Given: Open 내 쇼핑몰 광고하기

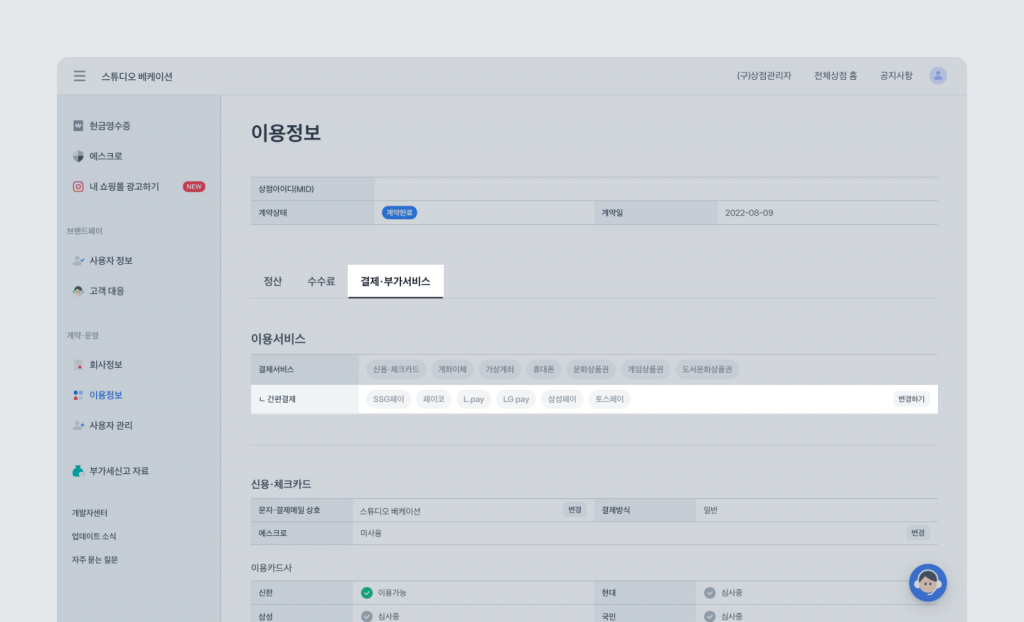Looking at the screenshot, I should pyautogui.click(x=124, y=187).
